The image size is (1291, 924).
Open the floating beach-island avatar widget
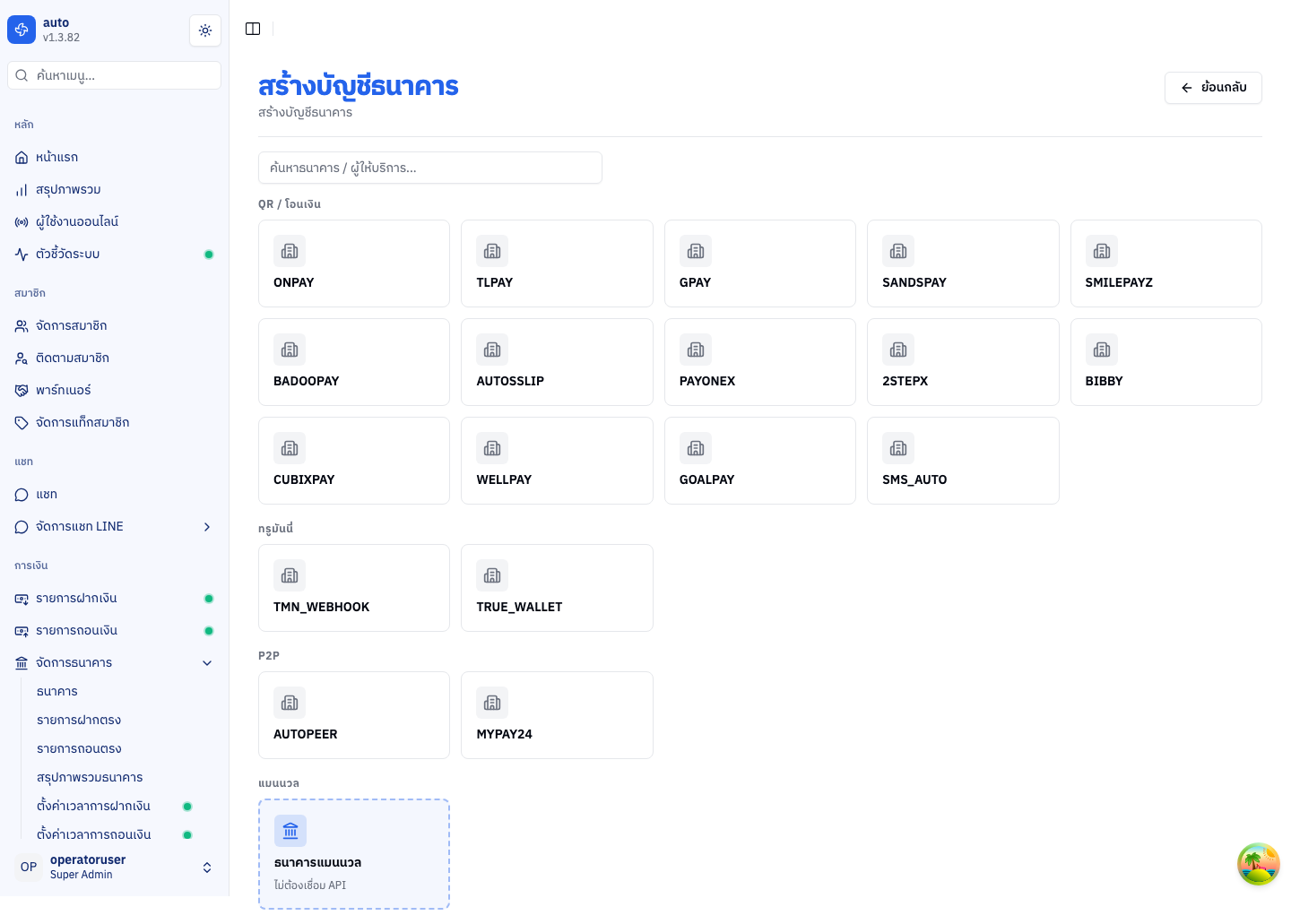click(1259, 864)
